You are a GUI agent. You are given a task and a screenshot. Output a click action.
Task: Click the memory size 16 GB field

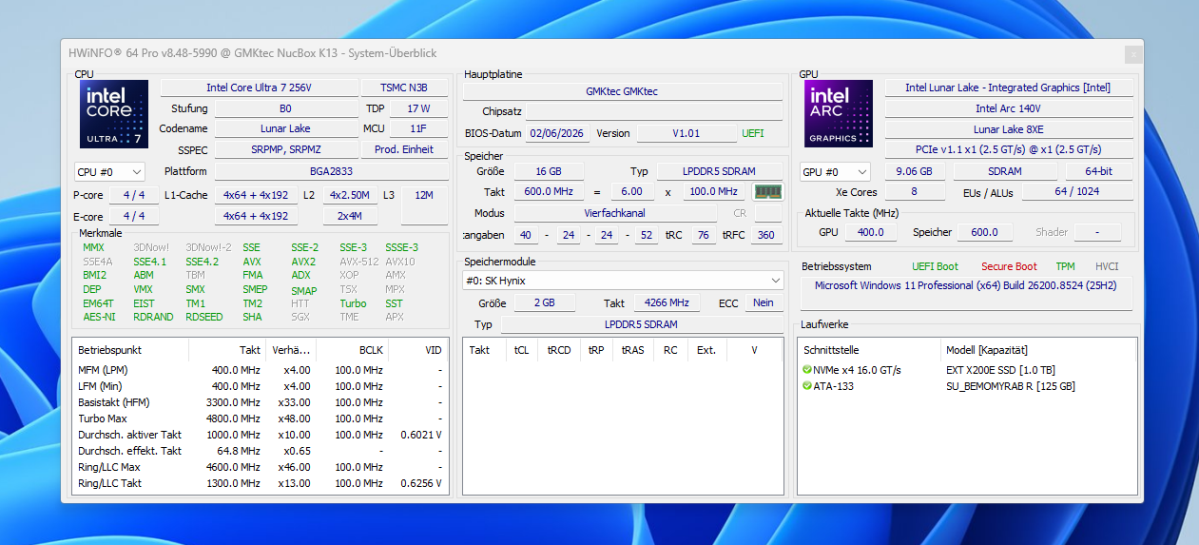click(549, 171)
